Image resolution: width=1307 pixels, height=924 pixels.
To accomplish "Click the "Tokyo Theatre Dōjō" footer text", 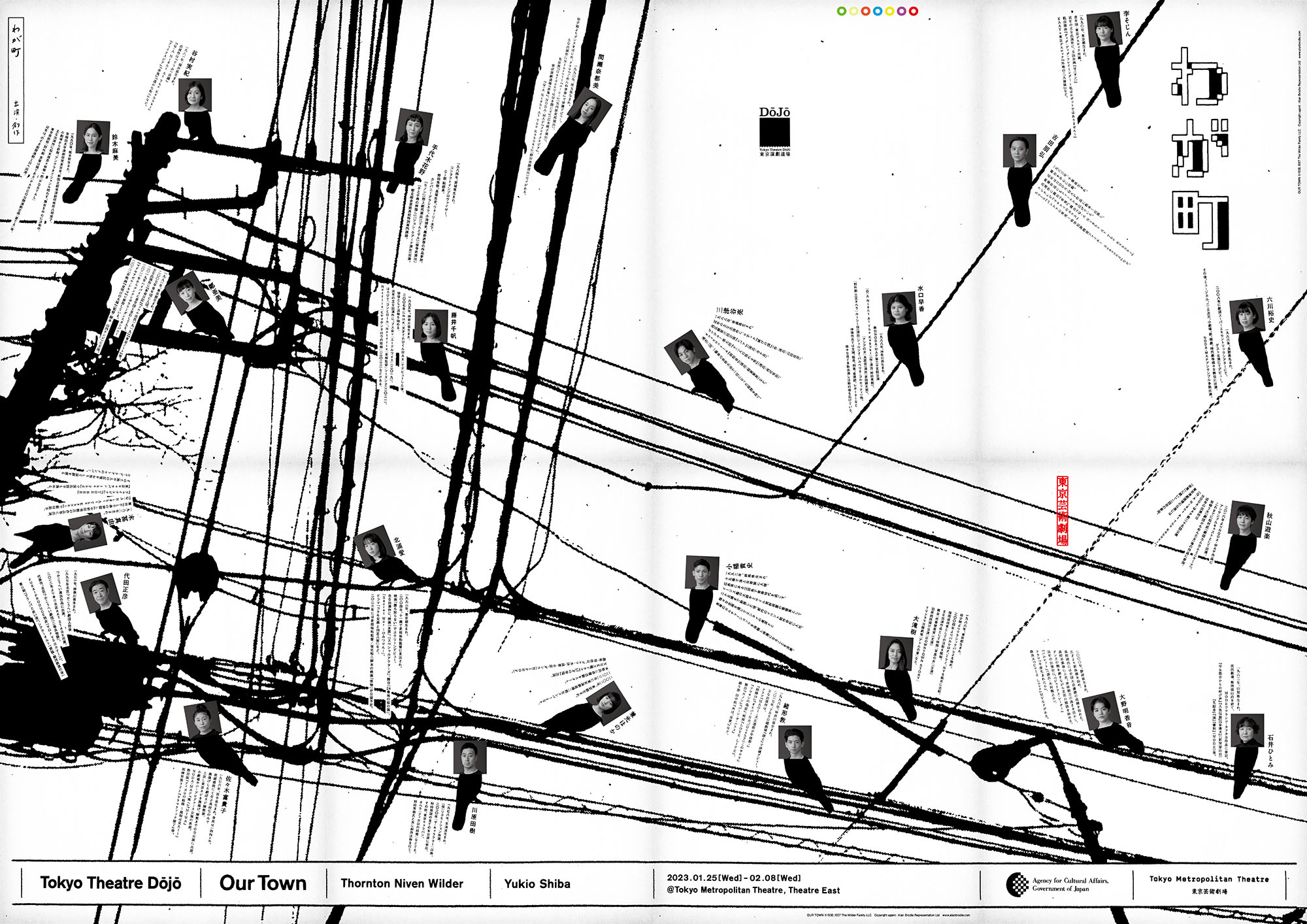I will click(110, 883).
